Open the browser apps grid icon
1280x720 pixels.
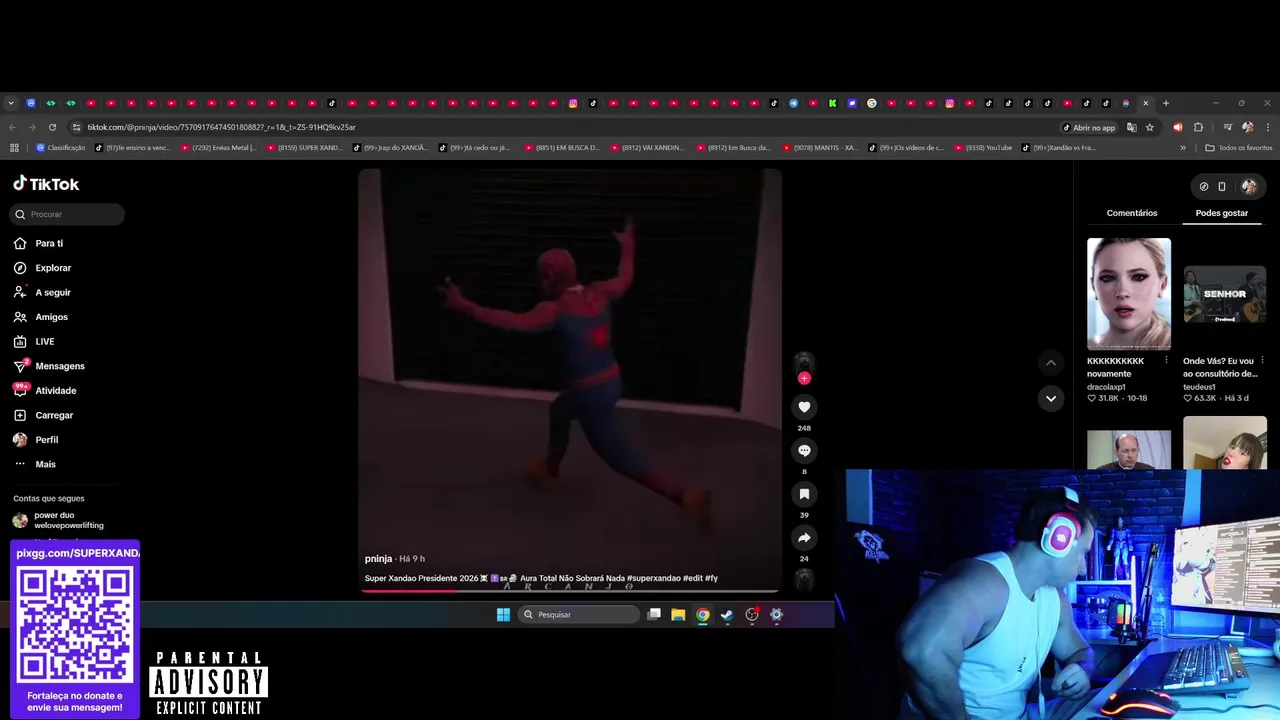(x=14, y=148)
